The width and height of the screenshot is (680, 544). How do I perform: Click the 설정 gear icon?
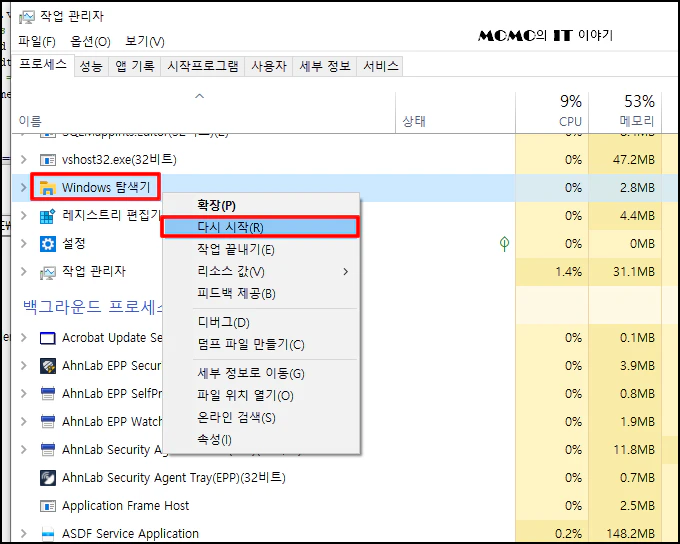48,244
